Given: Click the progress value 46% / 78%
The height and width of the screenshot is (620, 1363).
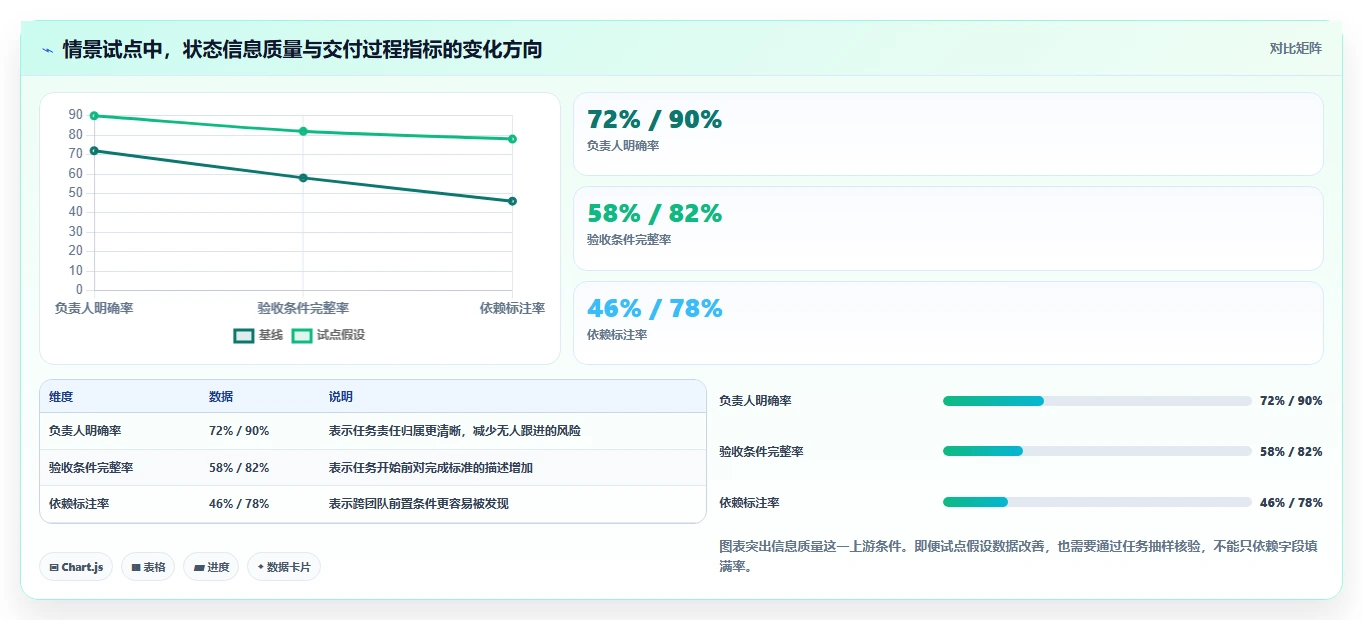Looking at the screenshot, I should (1291, 503).
